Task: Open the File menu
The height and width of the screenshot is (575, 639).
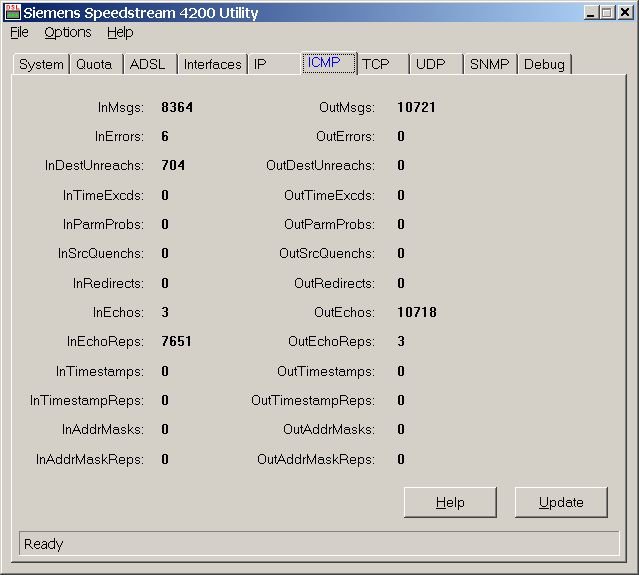Action: pos(19,33)
